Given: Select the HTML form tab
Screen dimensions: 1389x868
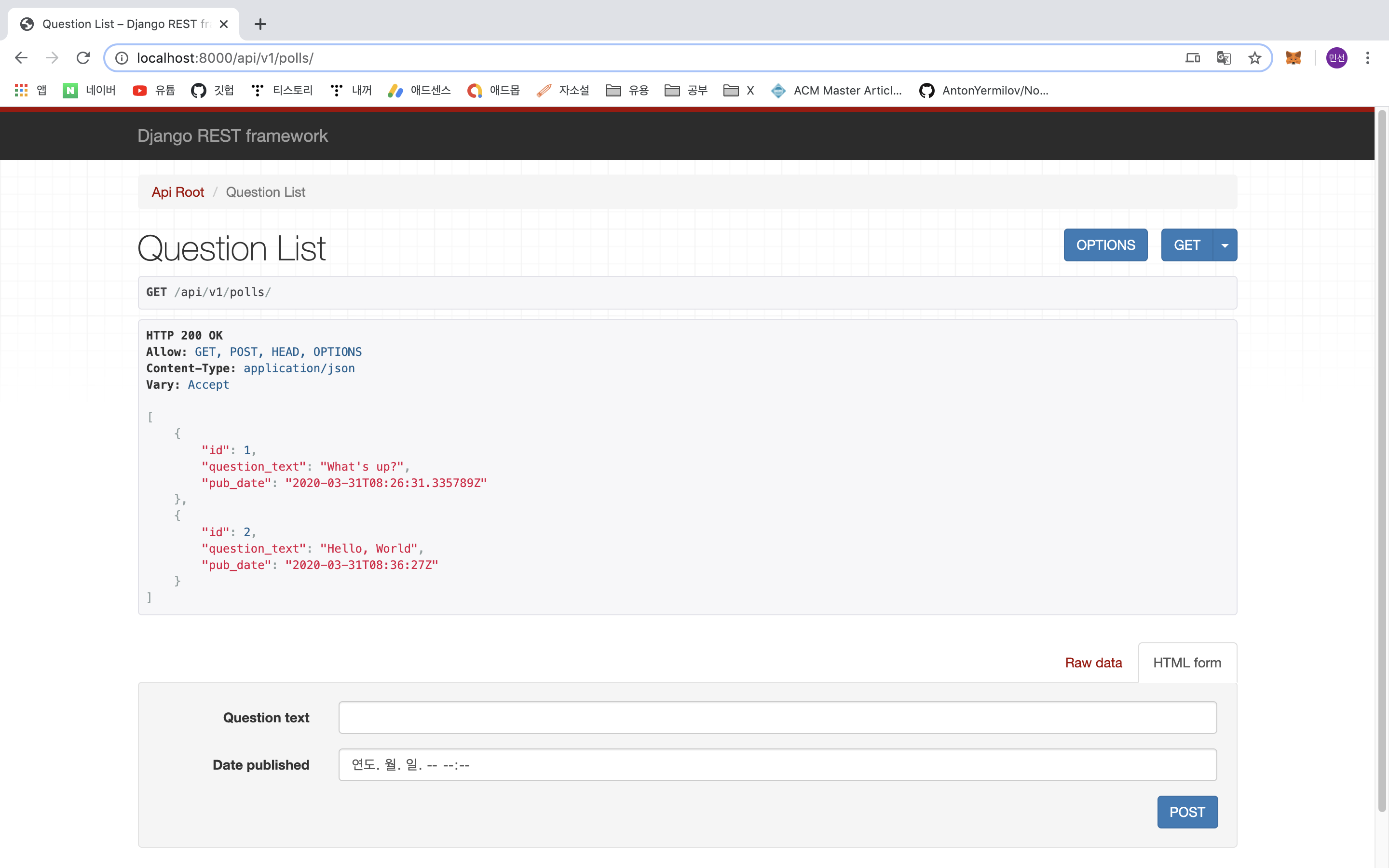Looking at the screenshot, I should [1186, 663].
